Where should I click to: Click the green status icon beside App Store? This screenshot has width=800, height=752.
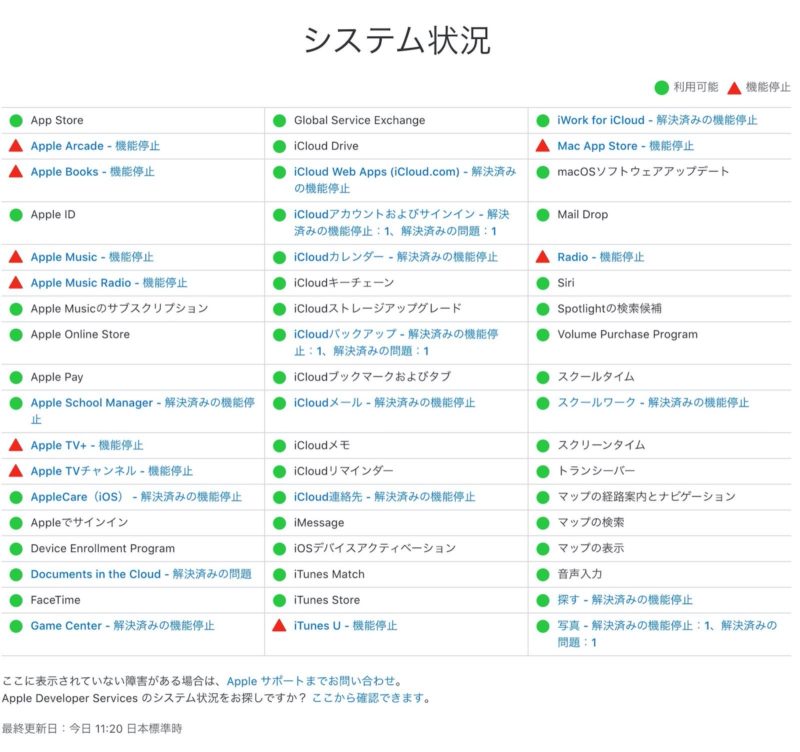click(x=17, y=120)
